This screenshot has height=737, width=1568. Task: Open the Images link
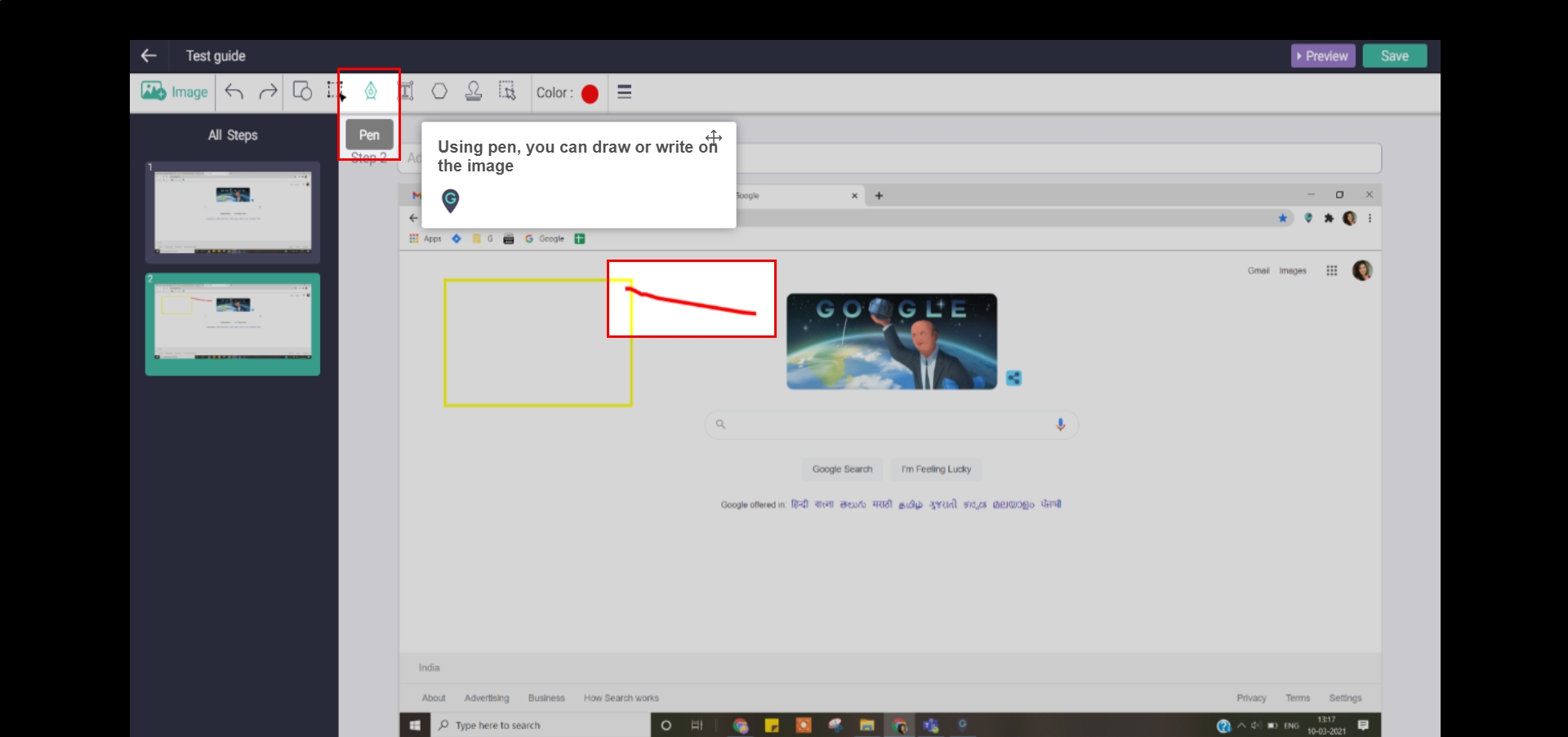tap(1293, 271)
